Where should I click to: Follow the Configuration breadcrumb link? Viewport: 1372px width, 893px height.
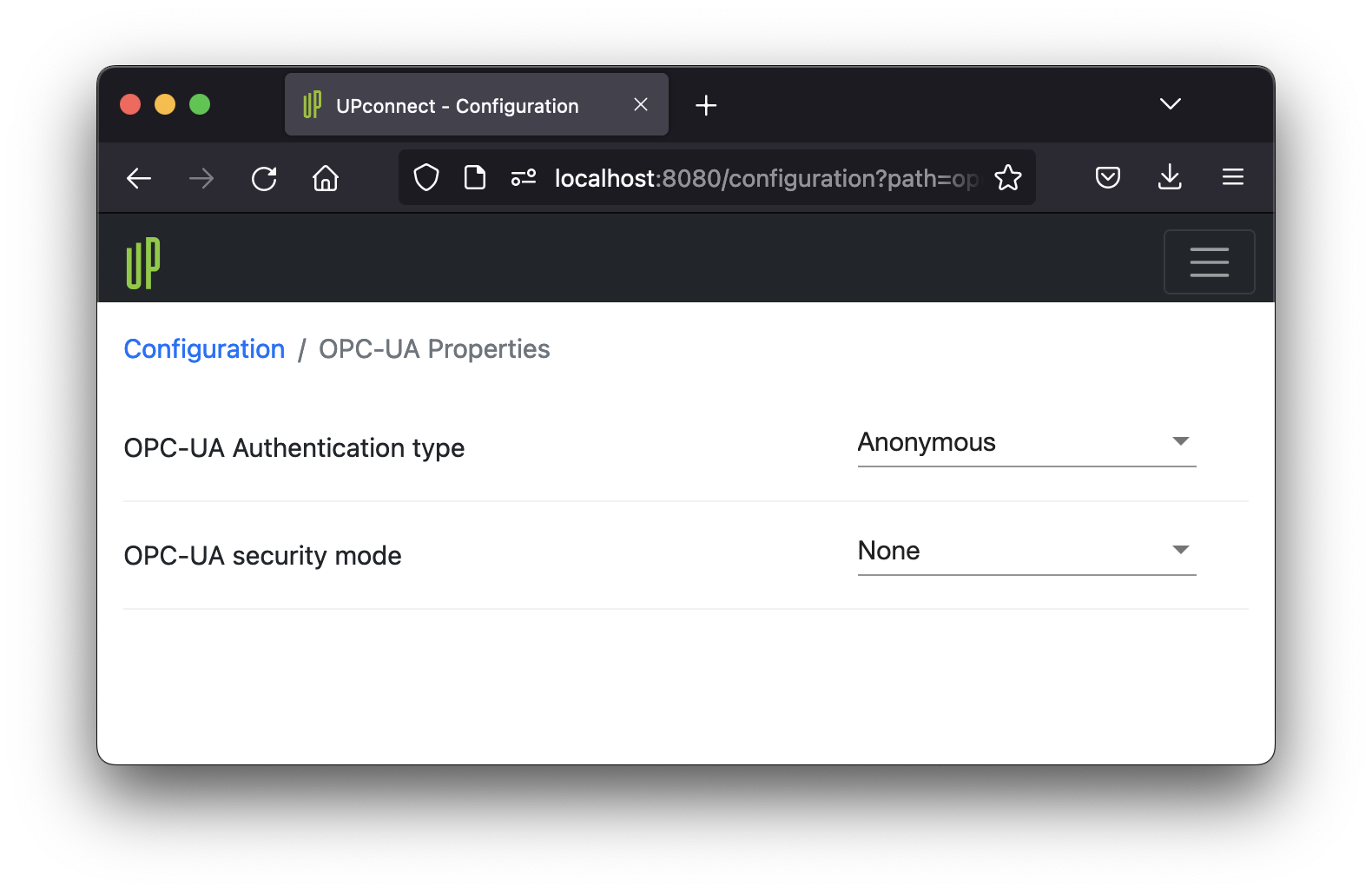click(204, 349)
